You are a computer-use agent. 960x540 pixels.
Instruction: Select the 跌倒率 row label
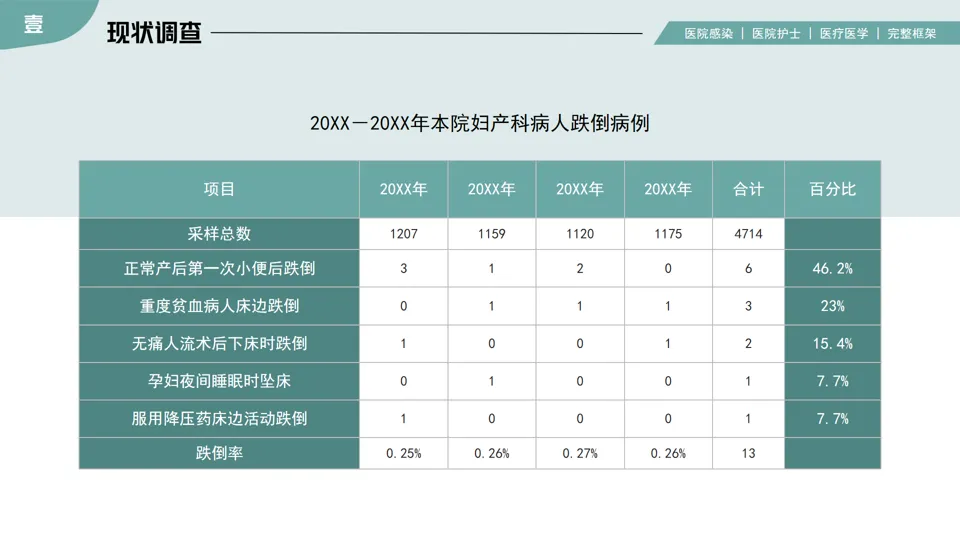pos(219,453)
